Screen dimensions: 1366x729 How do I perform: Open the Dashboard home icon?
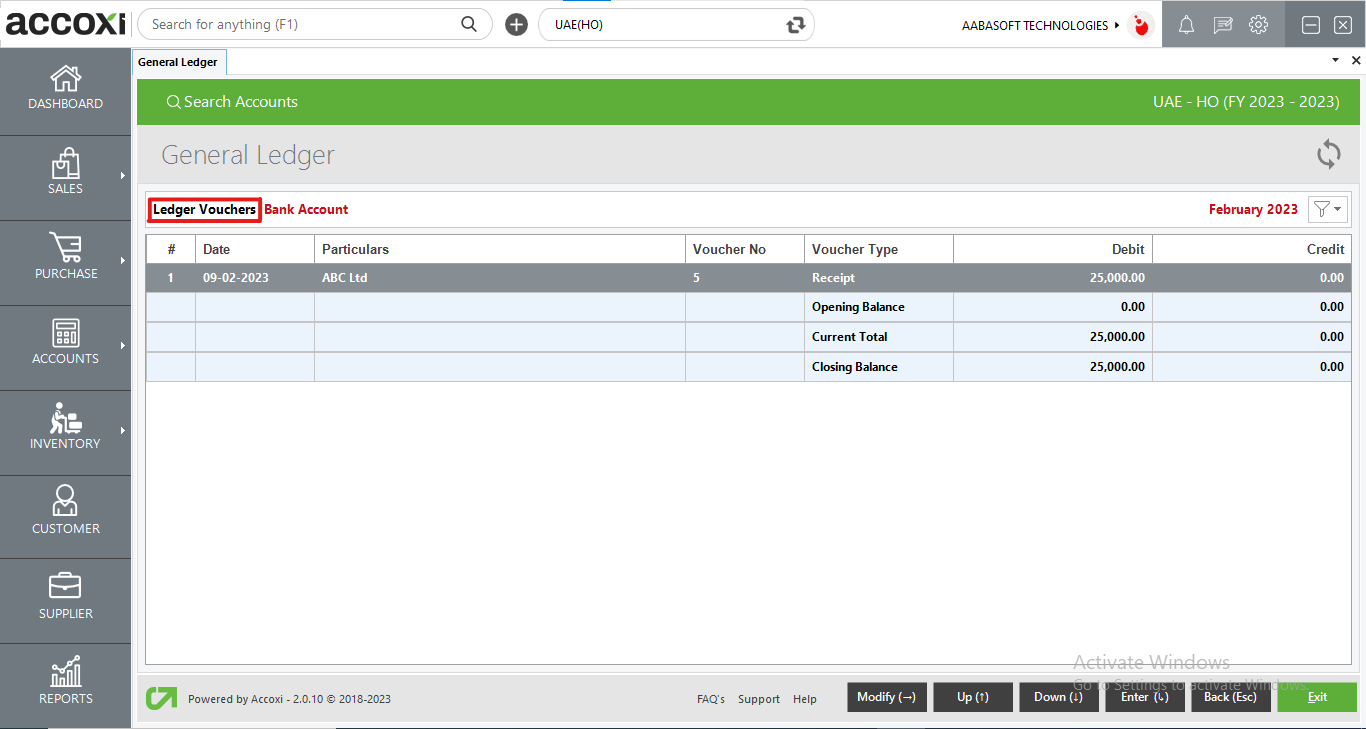(65, 79)
